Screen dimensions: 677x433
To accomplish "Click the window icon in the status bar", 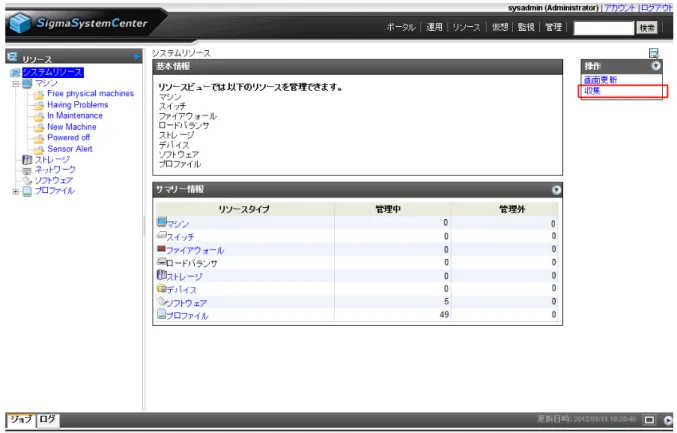I will (649, 420).
